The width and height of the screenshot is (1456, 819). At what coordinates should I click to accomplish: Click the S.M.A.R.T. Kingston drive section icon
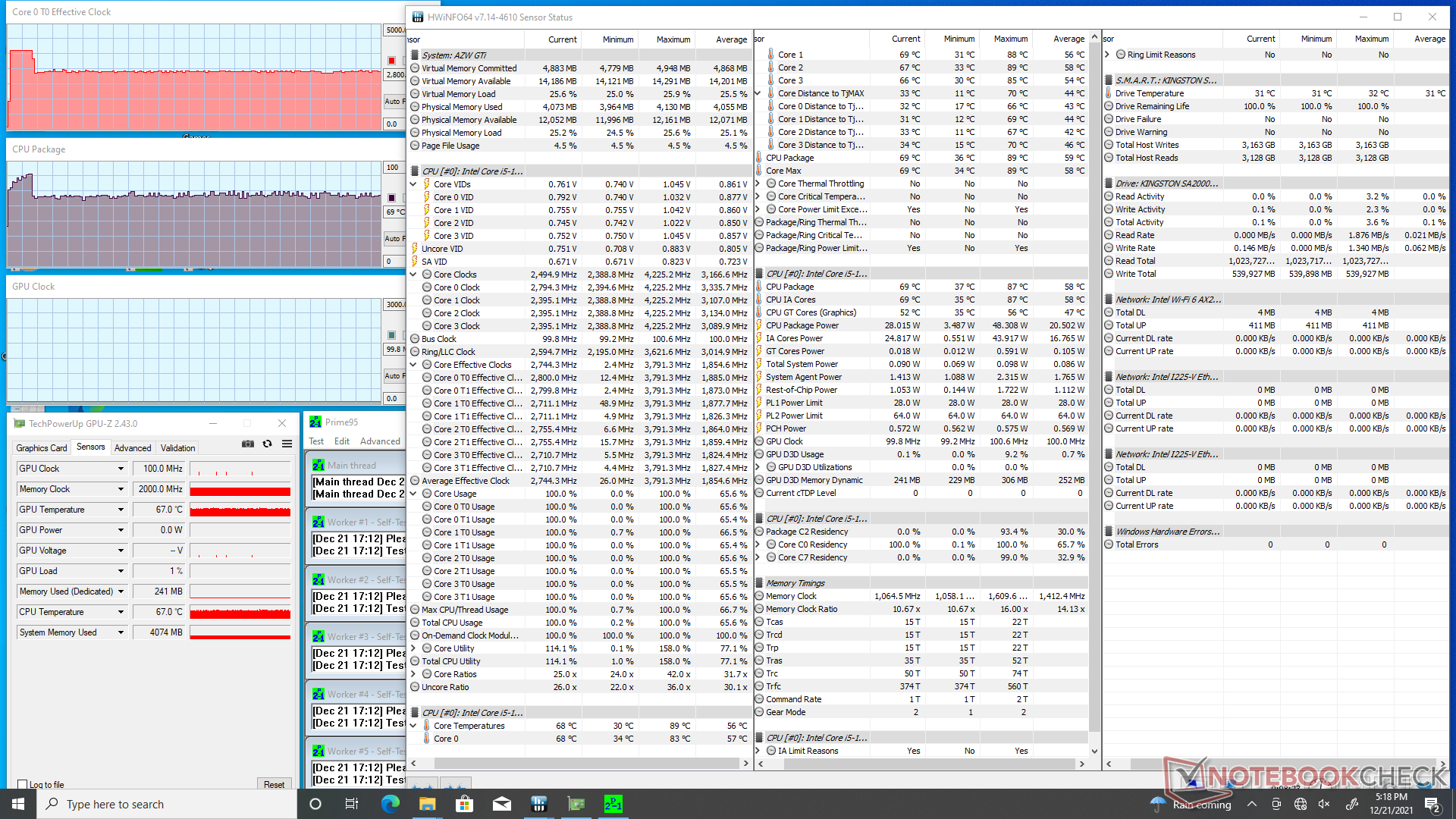tap(1109, 80)
